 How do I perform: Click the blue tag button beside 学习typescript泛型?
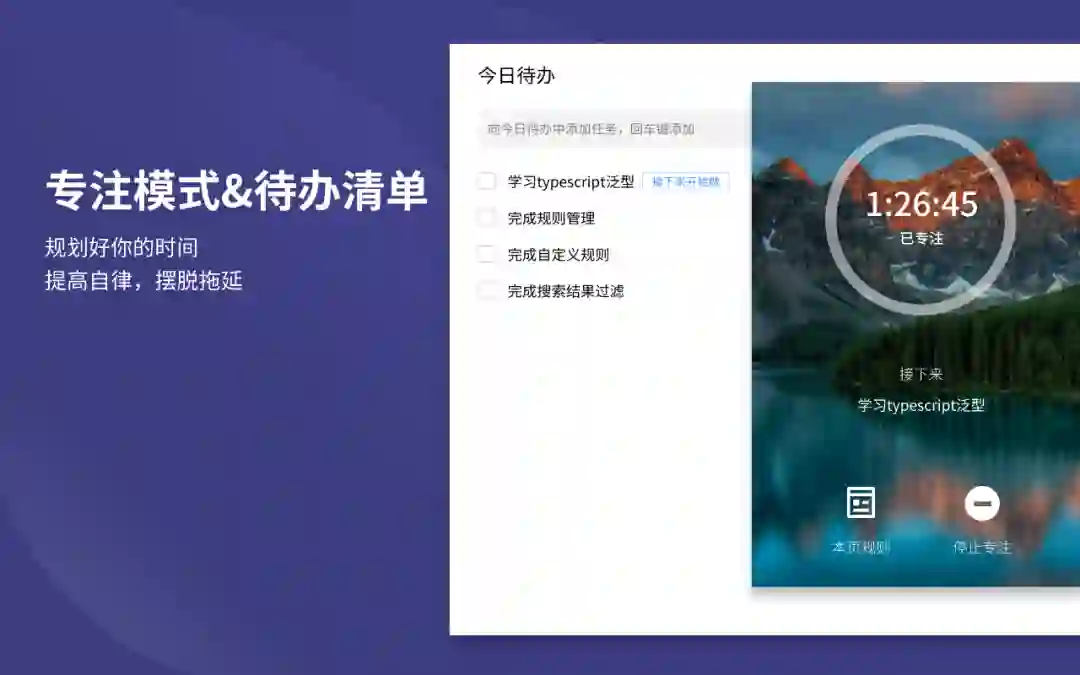point(685,182)
